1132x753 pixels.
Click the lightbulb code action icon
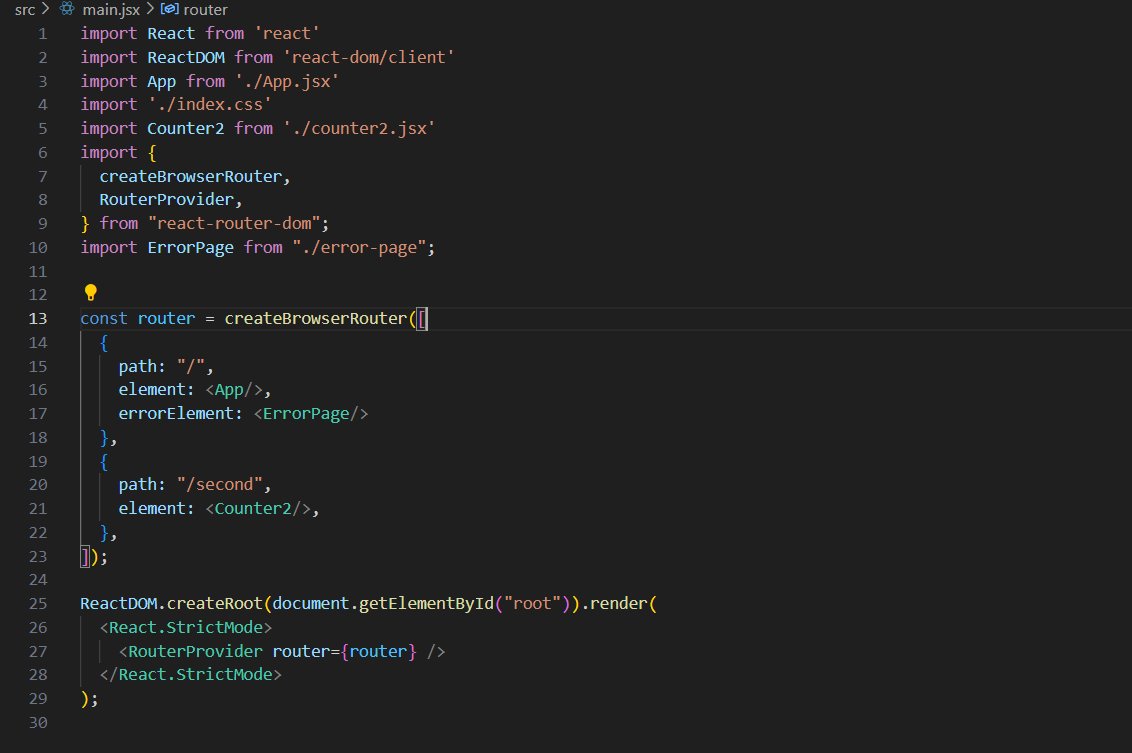click(90, 292)
